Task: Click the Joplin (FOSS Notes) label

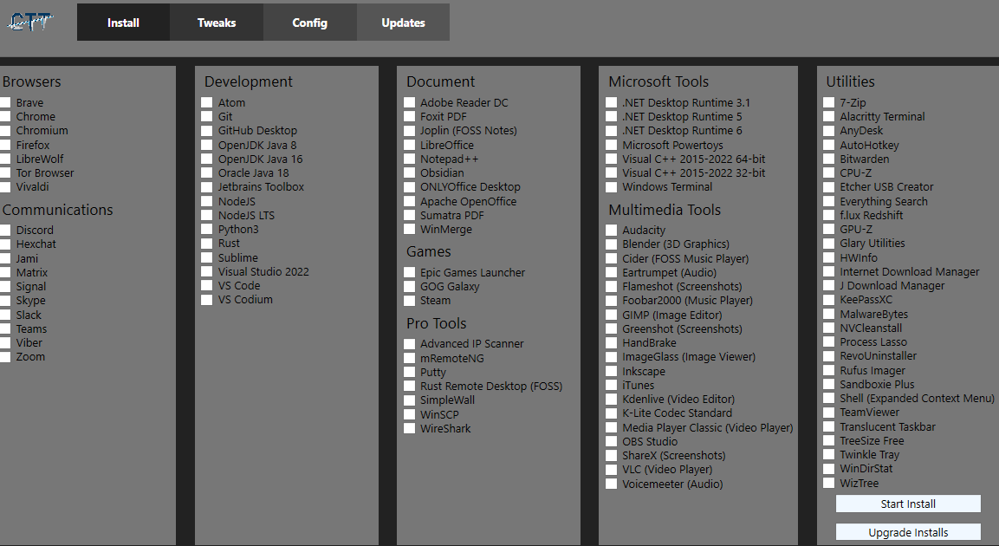Action: [468, 131]
